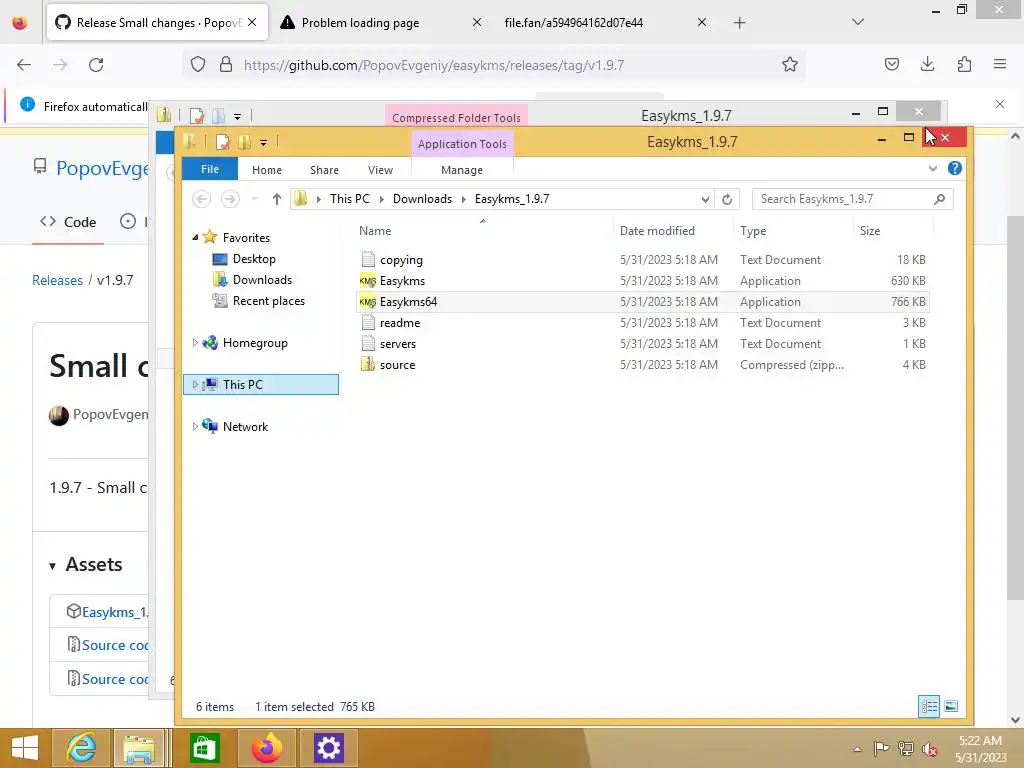Screen dimensions: 1024x768
Task: Go forward in Explorer history
Action: (x=230, y=199)
